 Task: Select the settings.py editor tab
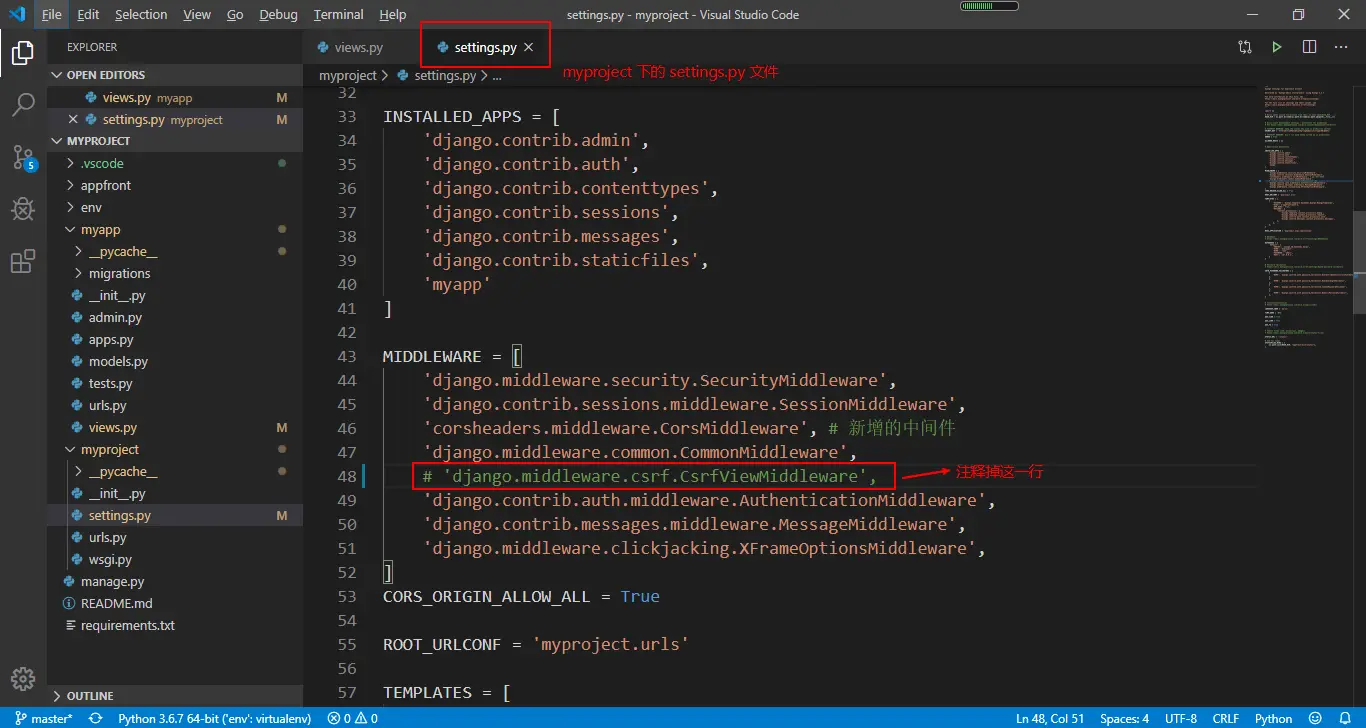[x=485, y=47]
